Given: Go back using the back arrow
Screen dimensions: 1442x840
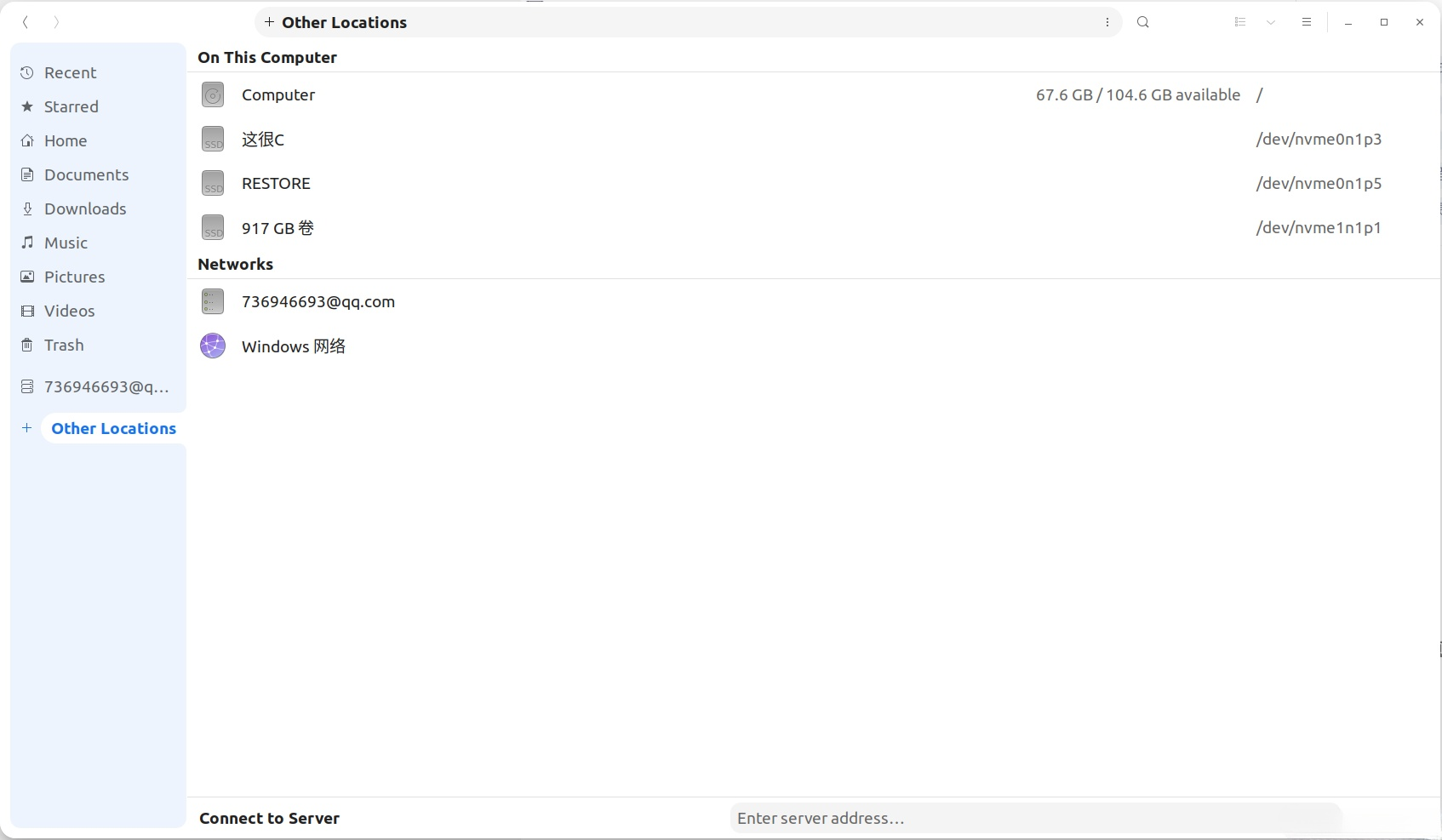Looking at the screenshot, I should tap(26, 22).
